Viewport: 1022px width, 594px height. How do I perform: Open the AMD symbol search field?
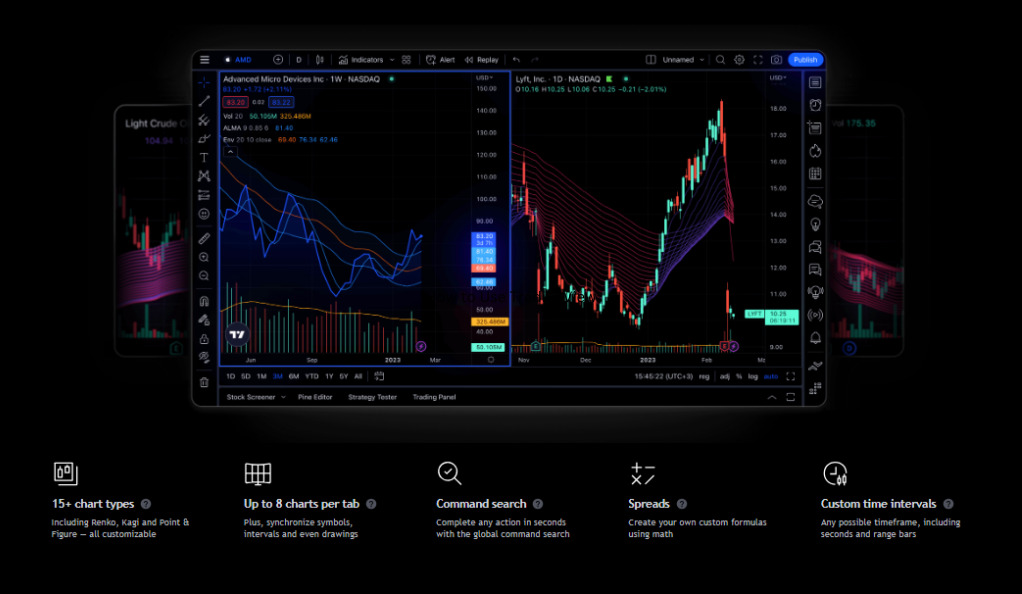click(x=239, y=60)
